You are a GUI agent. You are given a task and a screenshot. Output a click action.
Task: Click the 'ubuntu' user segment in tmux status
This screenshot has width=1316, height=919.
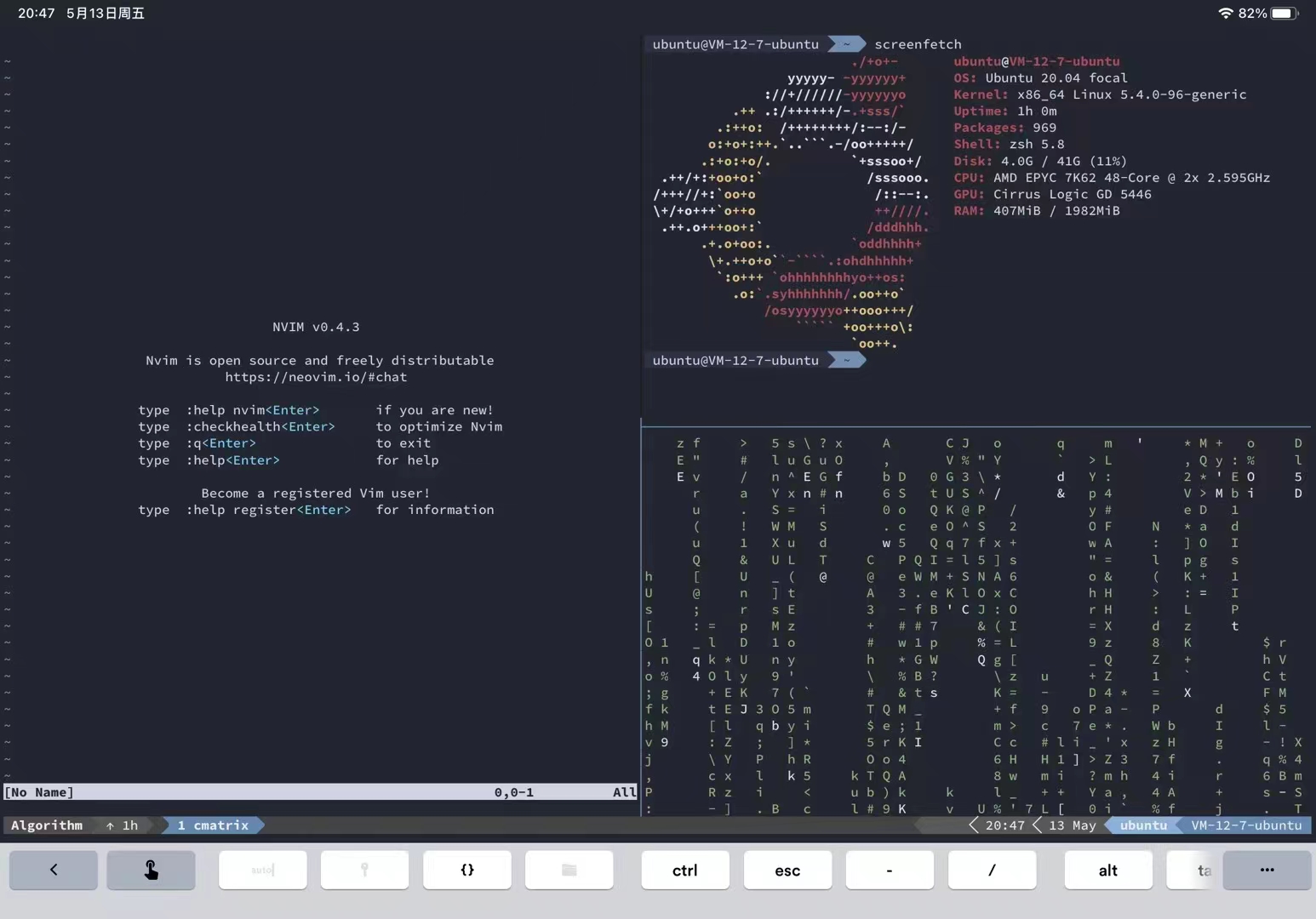click(x=1143, y=825)
